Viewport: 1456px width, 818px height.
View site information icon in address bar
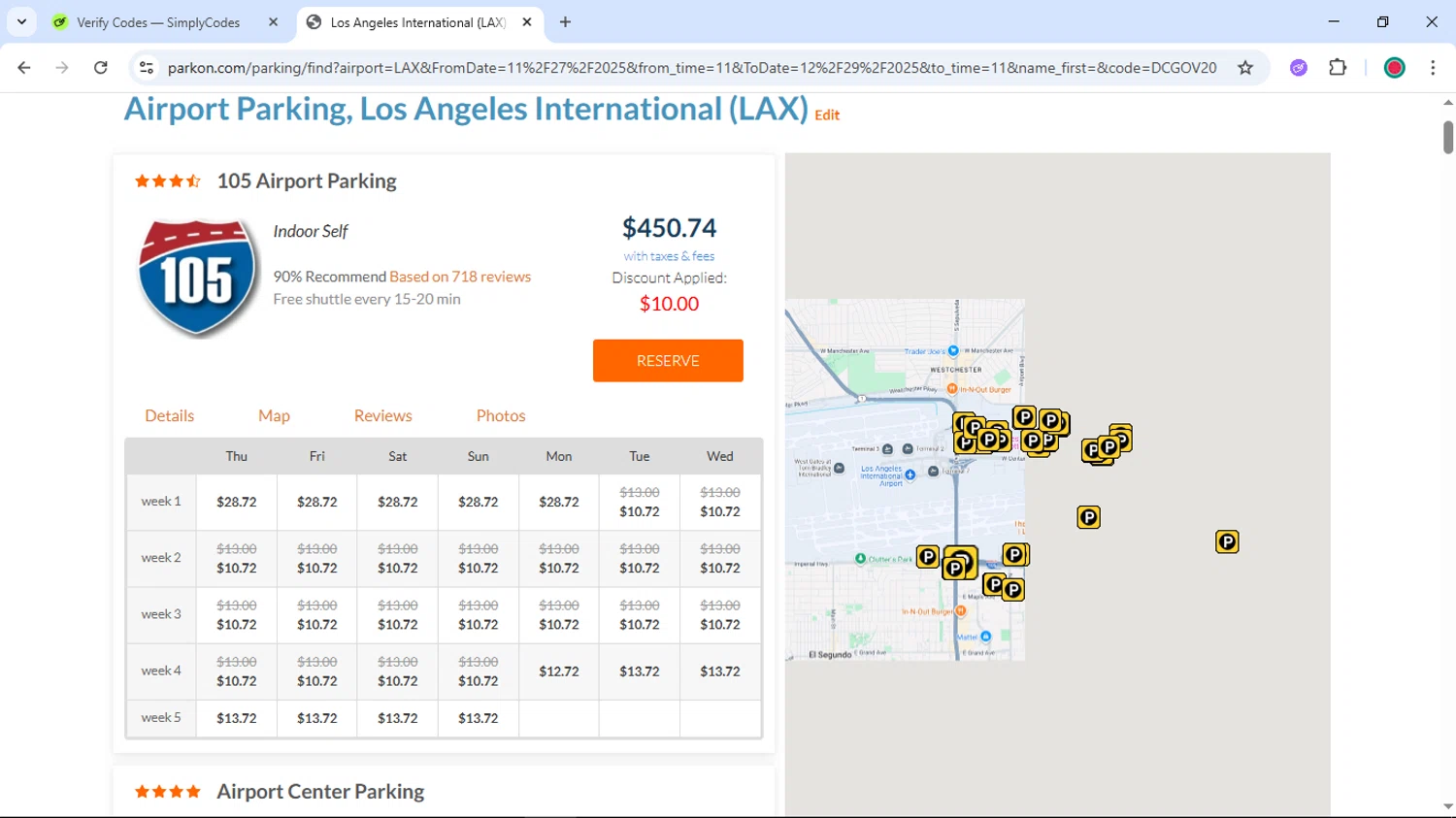point(147,68)
